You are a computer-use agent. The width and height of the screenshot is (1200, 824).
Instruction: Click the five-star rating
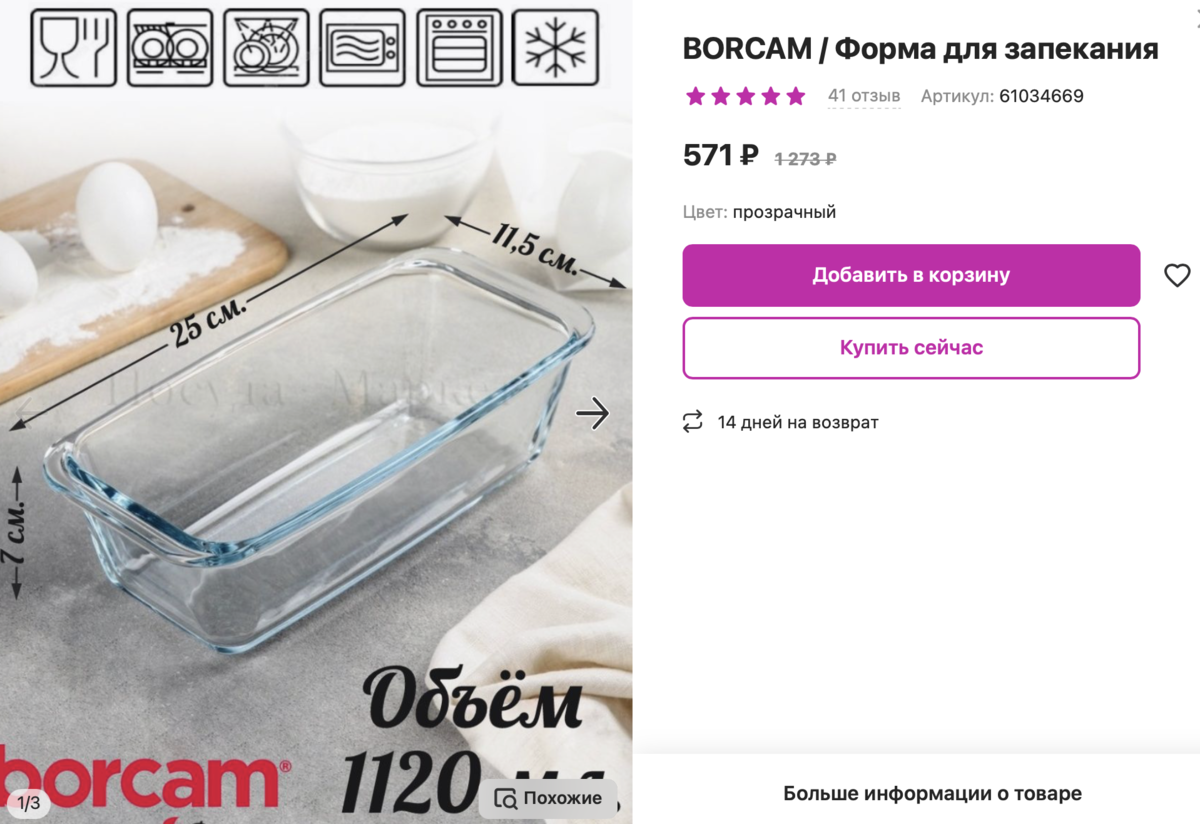pos(745,96)
